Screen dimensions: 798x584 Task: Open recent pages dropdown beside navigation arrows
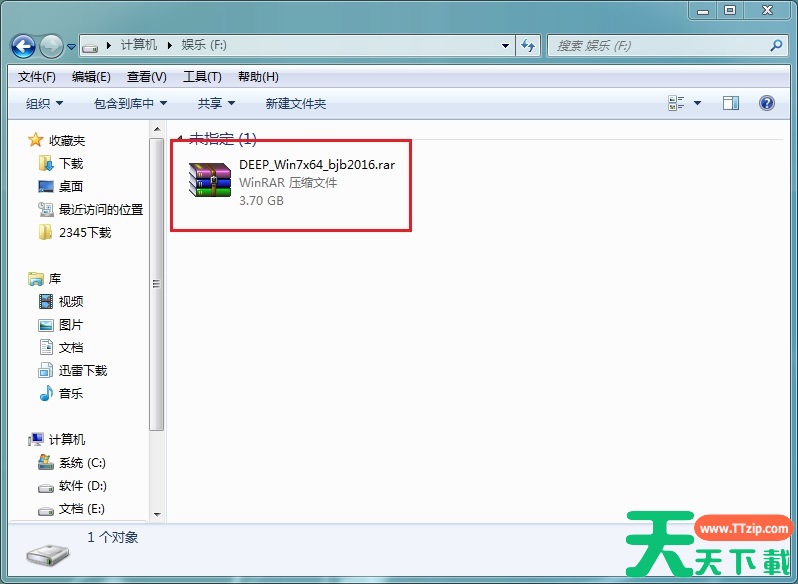tap(71, 47)
